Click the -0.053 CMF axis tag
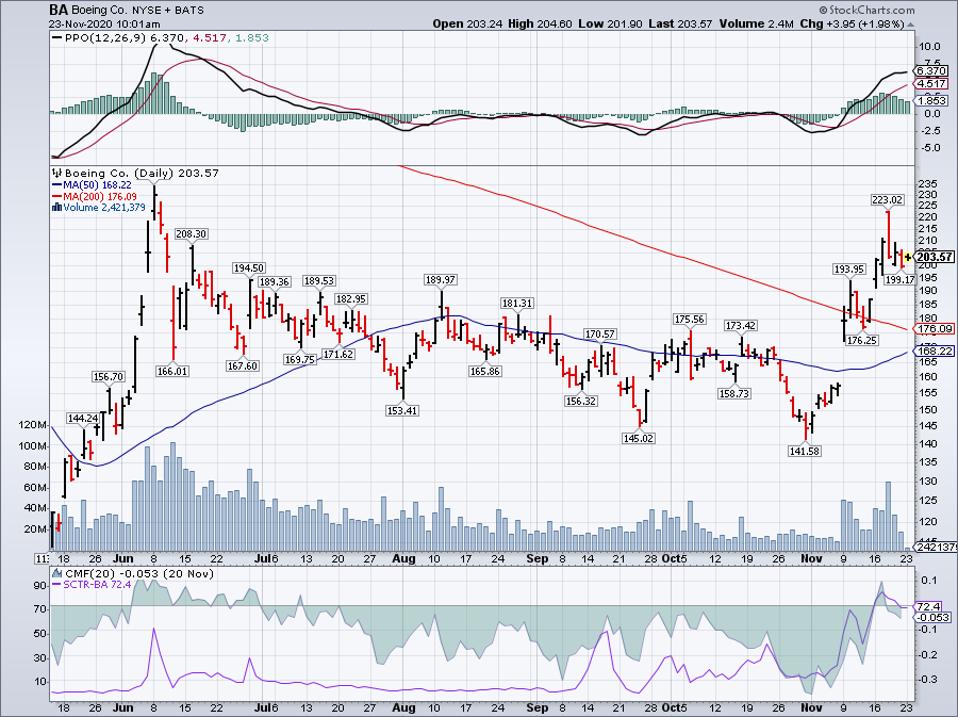Screen dimensions: 958x717 click(x=932, y=617)
